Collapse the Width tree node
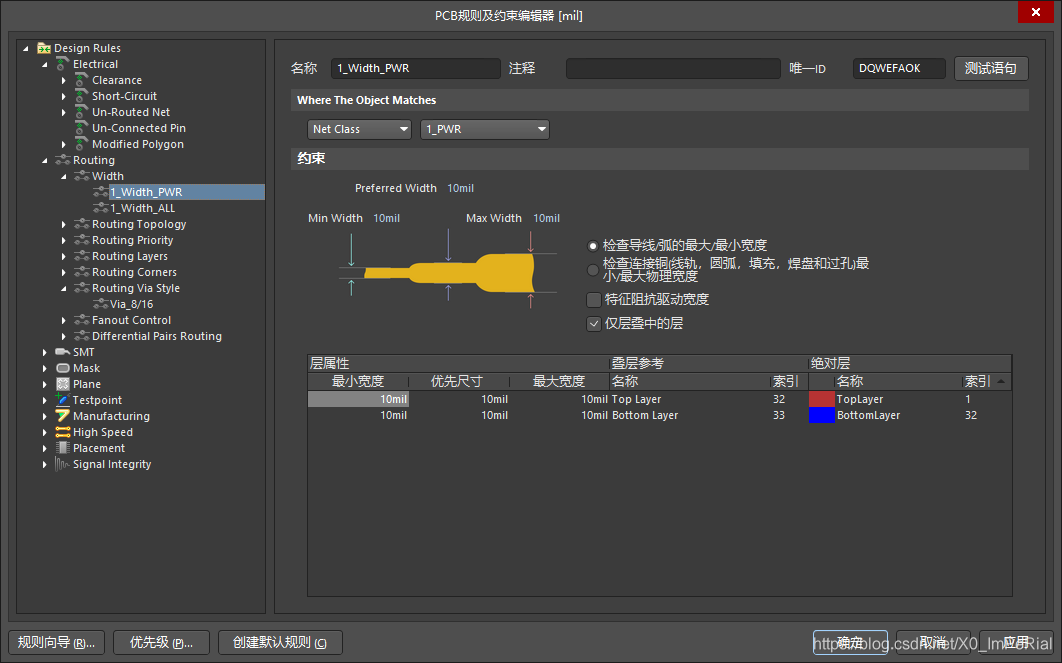 pos(64,176)
